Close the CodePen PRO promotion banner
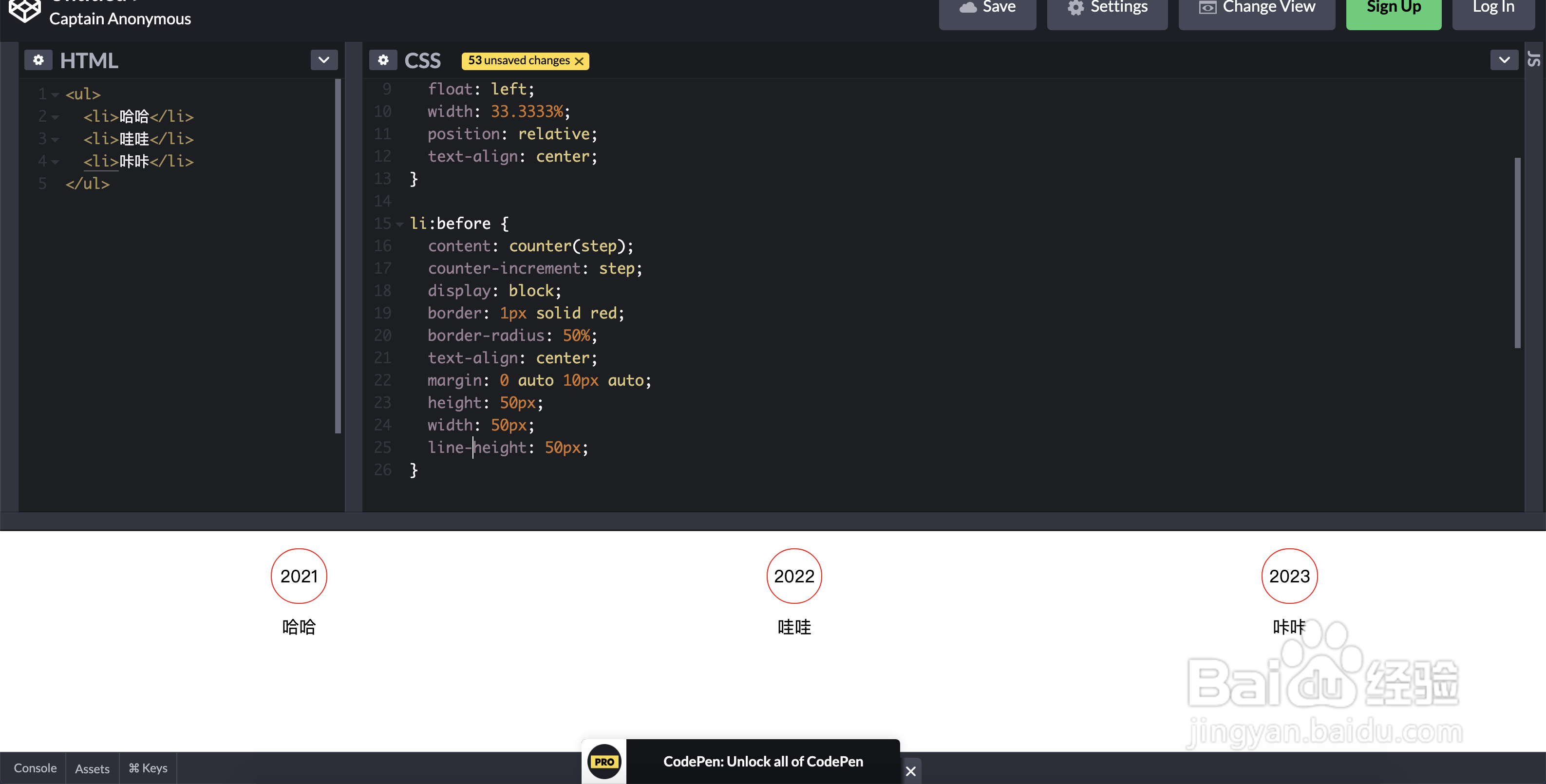Screen dimensions: 1546x784 click(x=910, y=771)
